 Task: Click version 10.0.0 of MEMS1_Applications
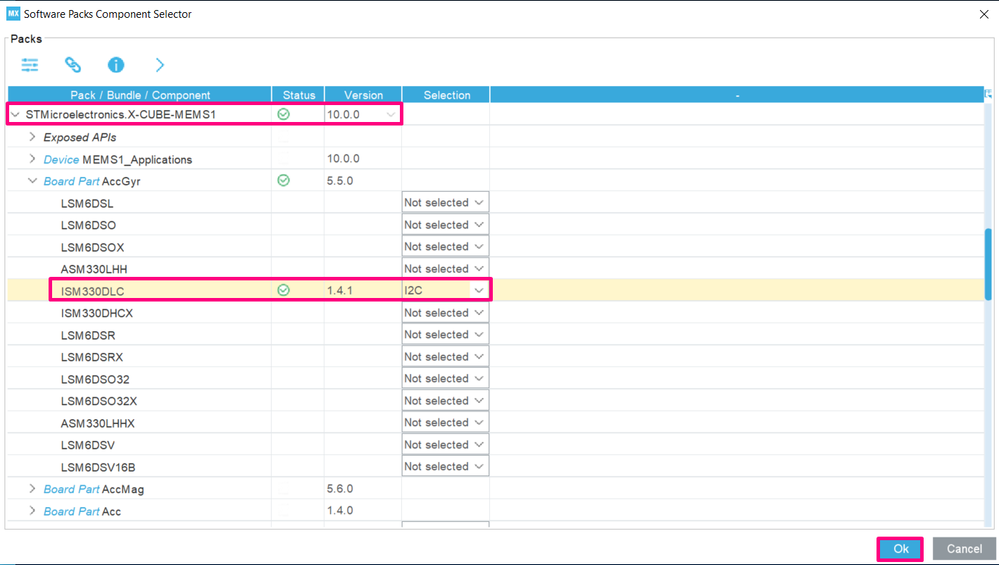(x=343, y=158)
